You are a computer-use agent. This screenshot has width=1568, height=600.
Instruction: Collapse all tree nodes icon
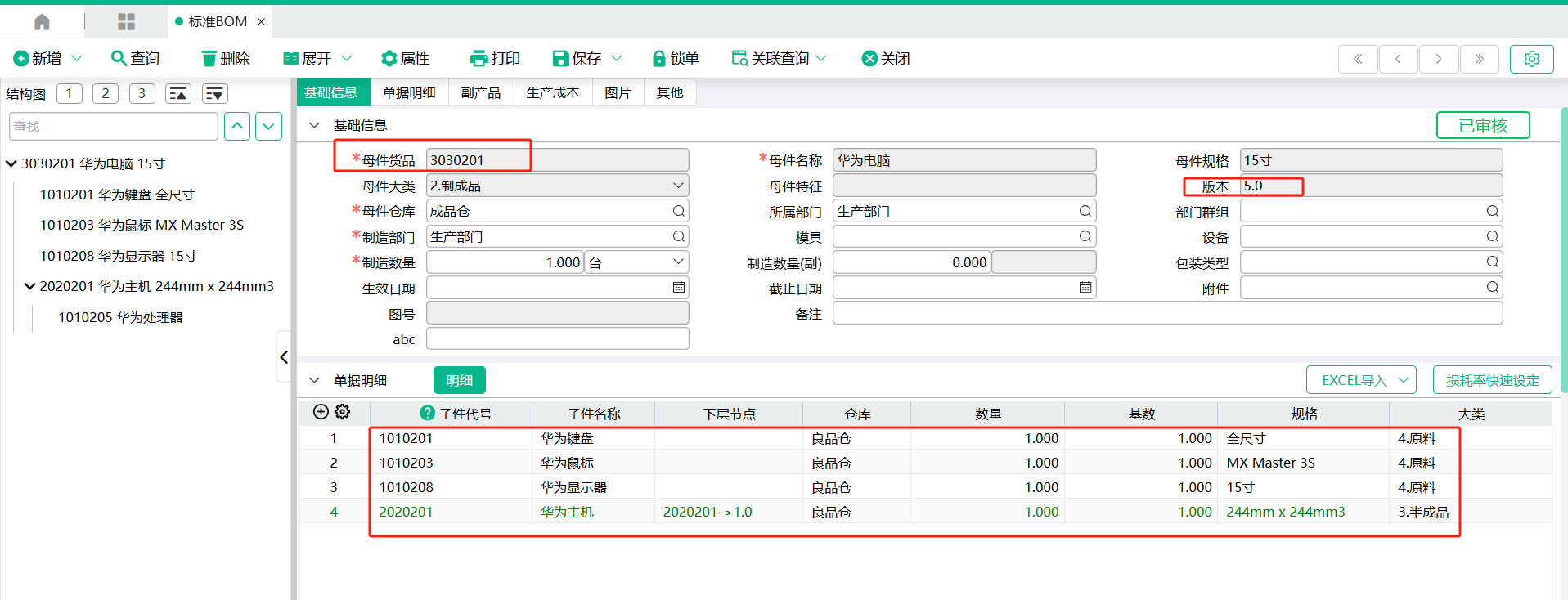tap(178, 93)
